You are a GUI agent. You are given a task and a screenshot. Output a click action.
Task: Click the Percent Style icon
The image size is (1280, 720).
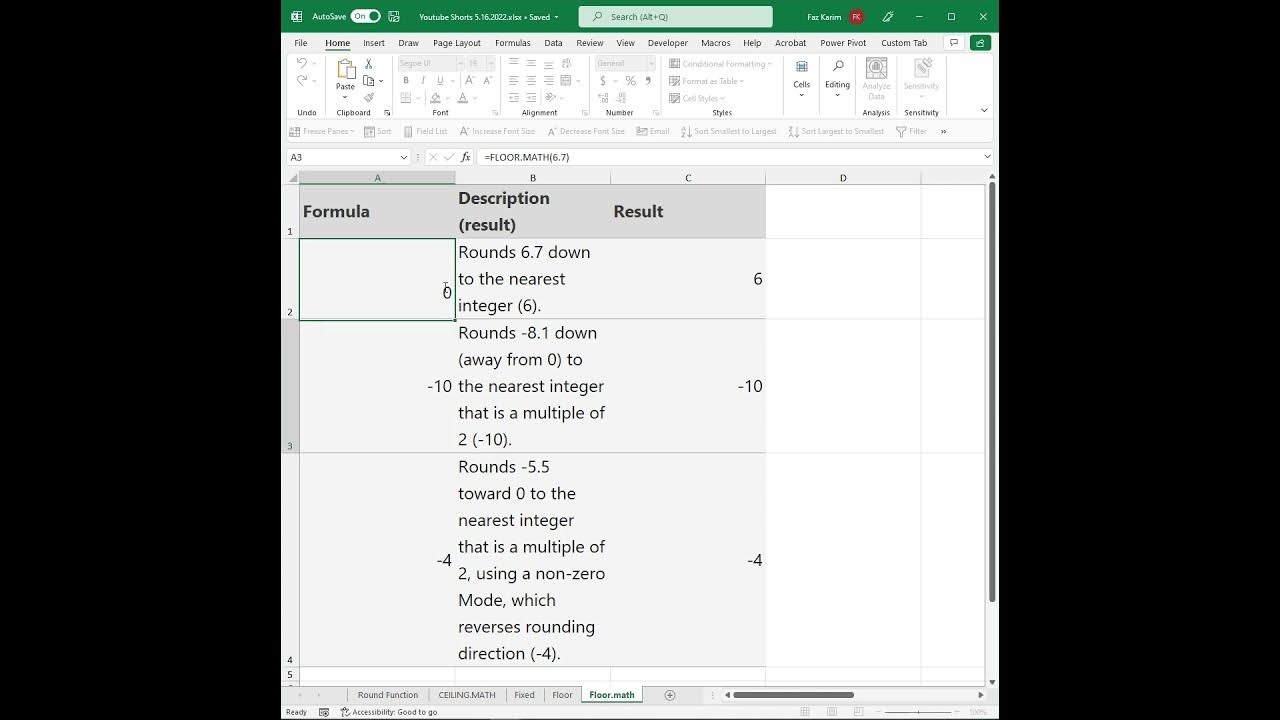pyautogui.click(x=630, y=81)
